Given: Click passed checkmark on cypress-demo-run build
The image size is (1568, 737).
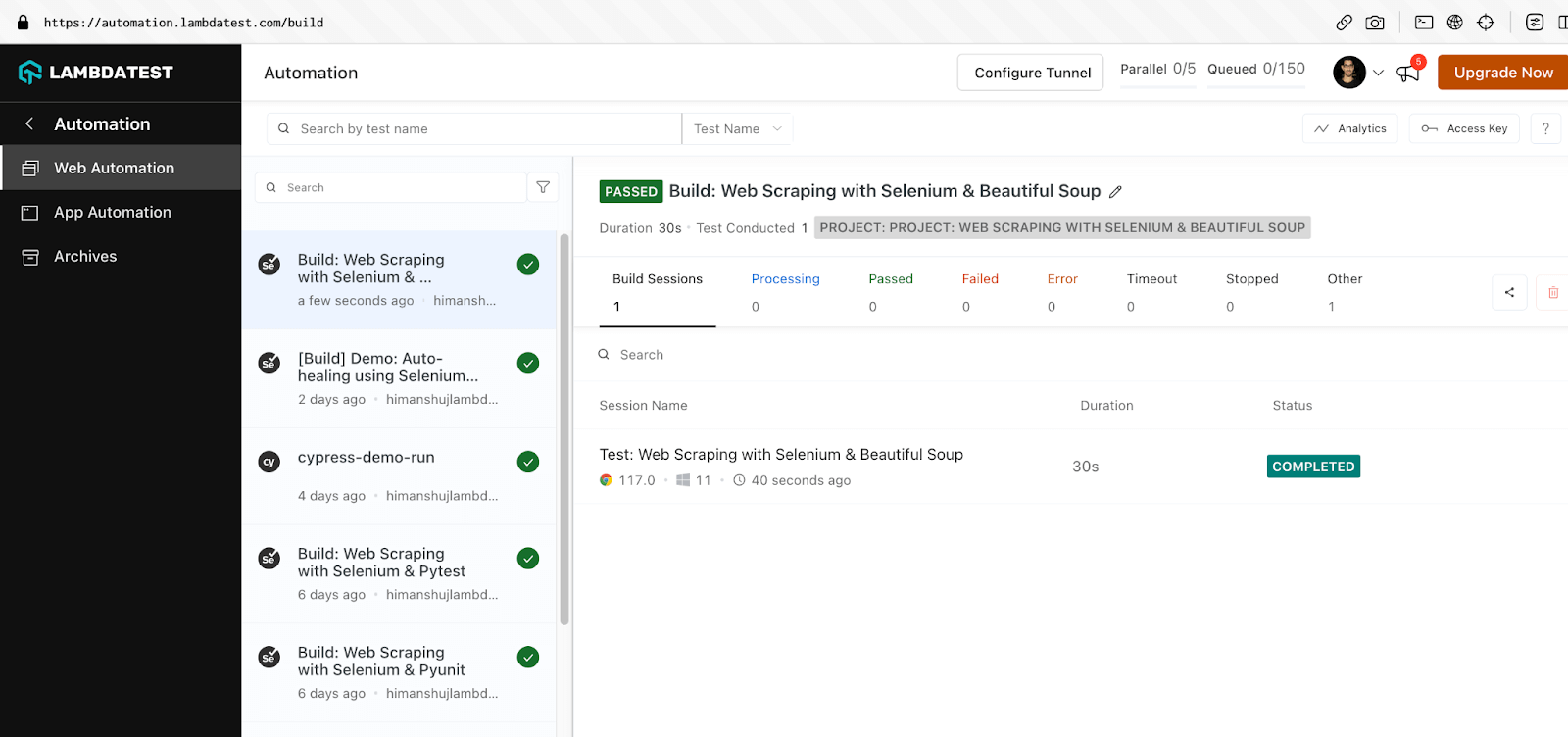Looking at the screenshot, I should pos(528,462).
